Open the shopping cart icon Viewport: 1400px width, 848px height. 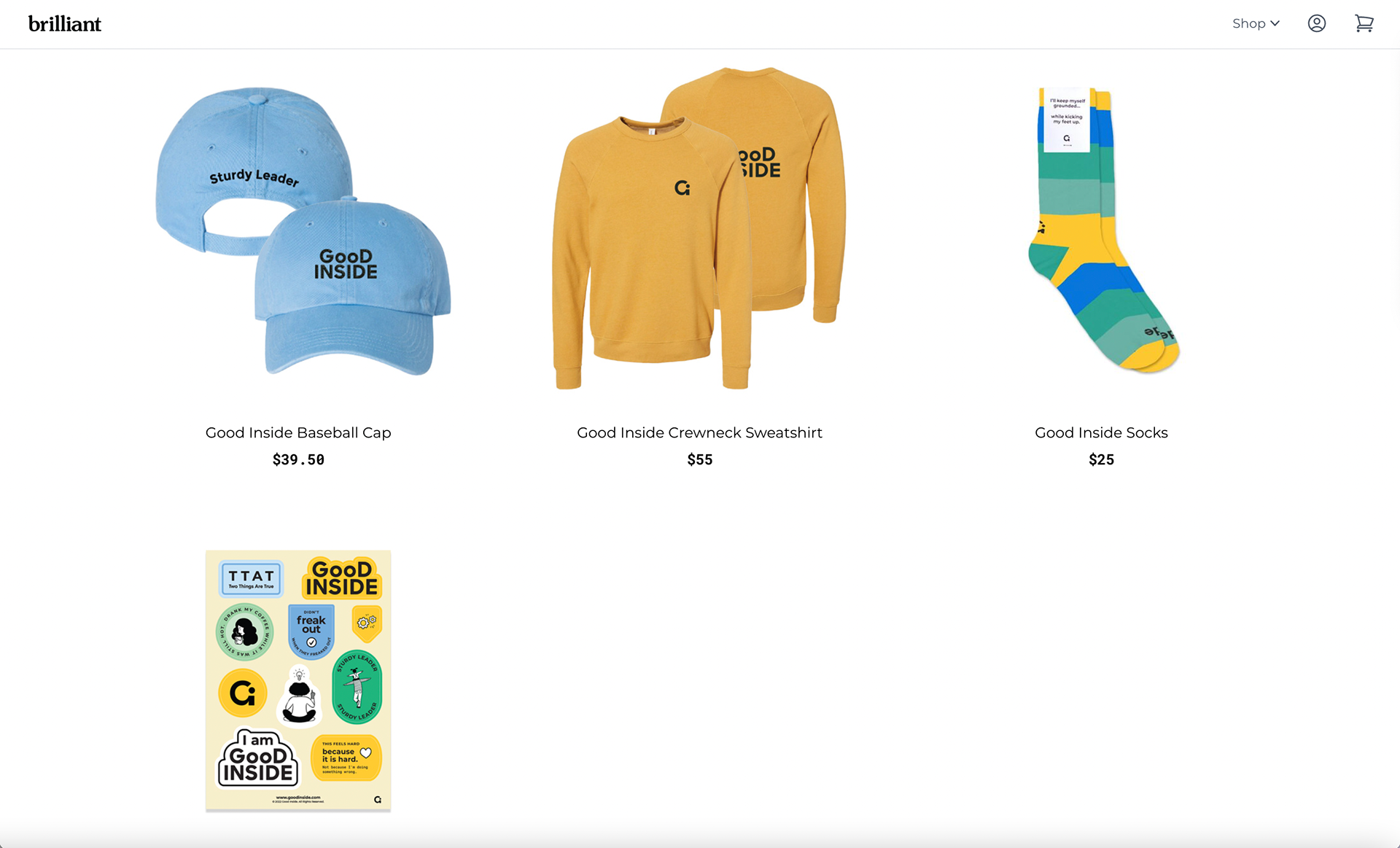1364,23
